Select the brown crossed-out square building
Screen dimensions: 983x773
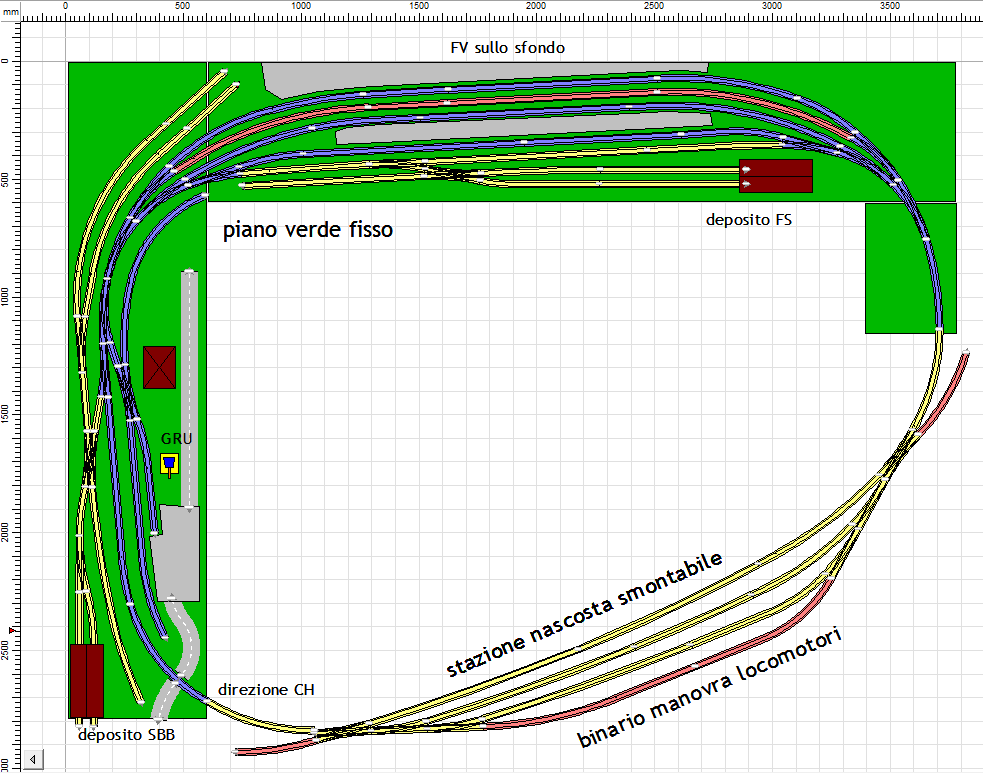coord(159,367)
